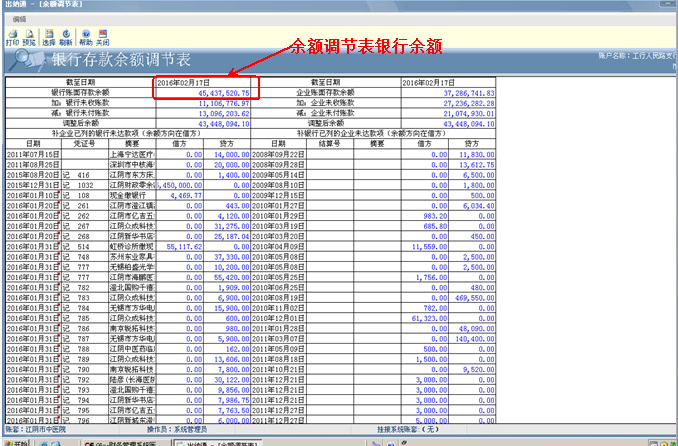Open 预览 (Preview) from the toolbar
The width and height of the screenshot is (678, 446).
point(29,38)
